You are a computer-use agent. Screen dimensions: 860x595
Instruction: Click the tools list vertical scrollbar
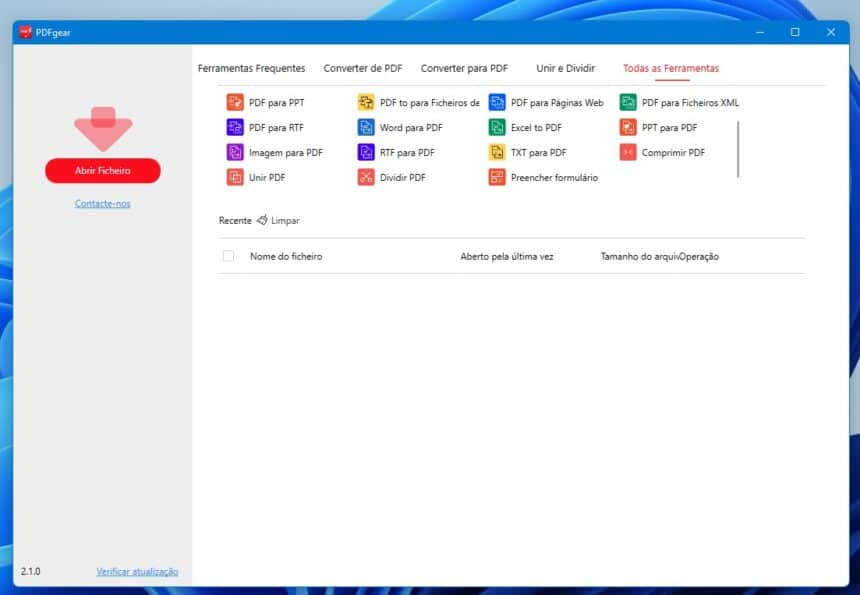click(x=738, y=148)
